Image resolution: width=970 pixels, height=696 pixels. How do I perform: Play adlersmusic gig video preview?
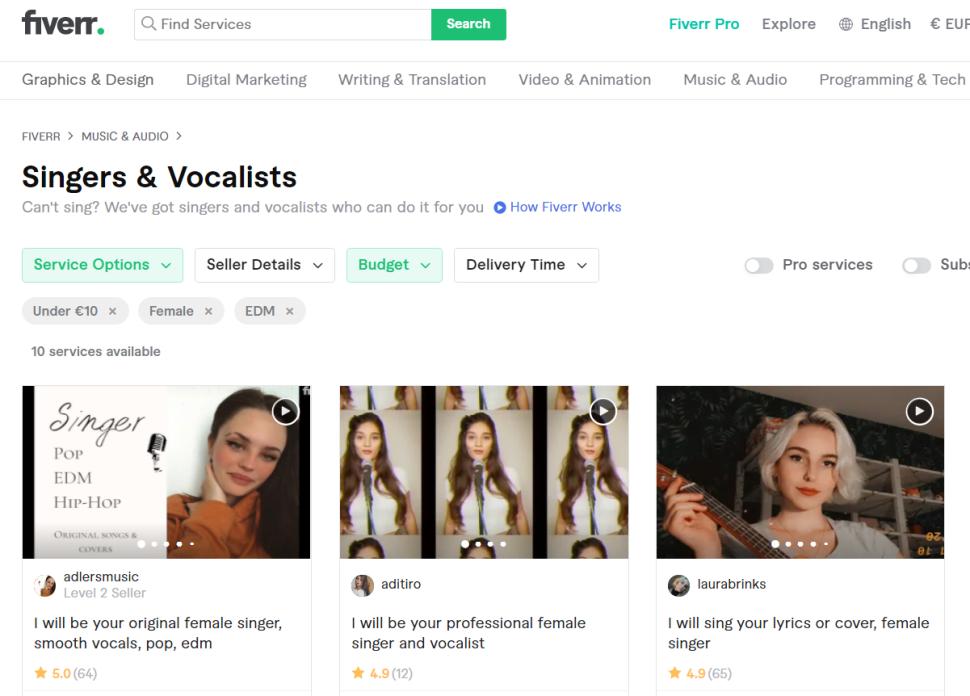pos(285,411)
